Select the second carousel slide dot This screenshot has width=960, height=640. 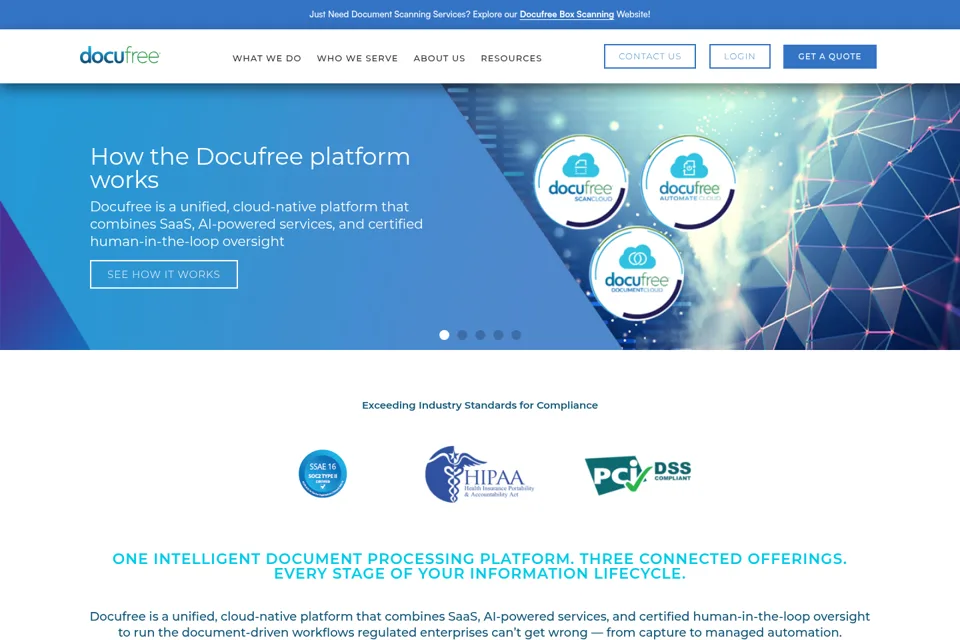pos(462,335)
